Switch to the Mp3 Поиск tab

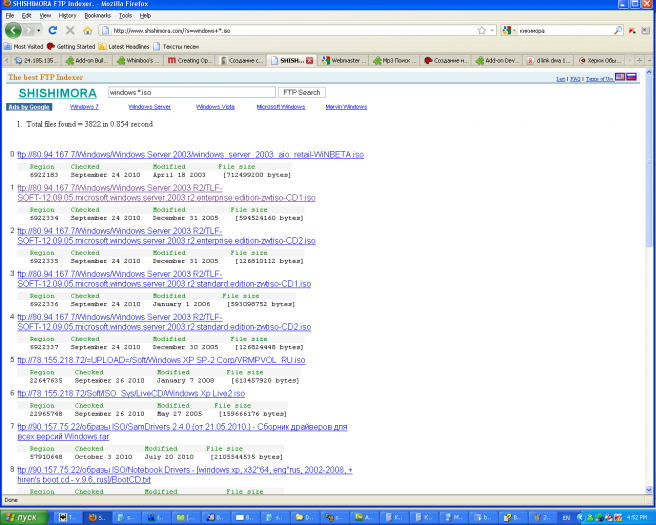click(395, 61)
